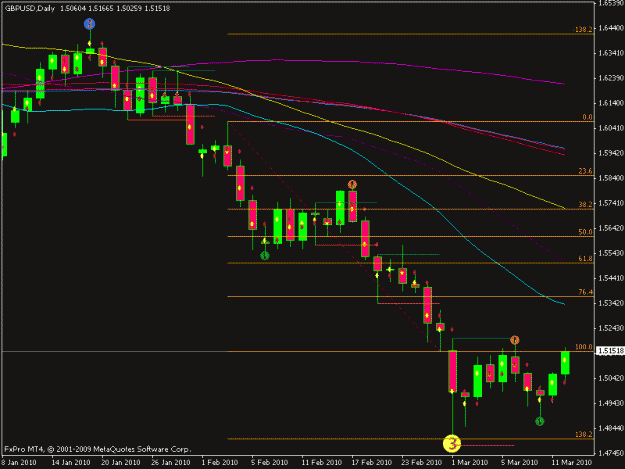
Task: Click the 1.62390 price axis label
Action: coord(610,78)
